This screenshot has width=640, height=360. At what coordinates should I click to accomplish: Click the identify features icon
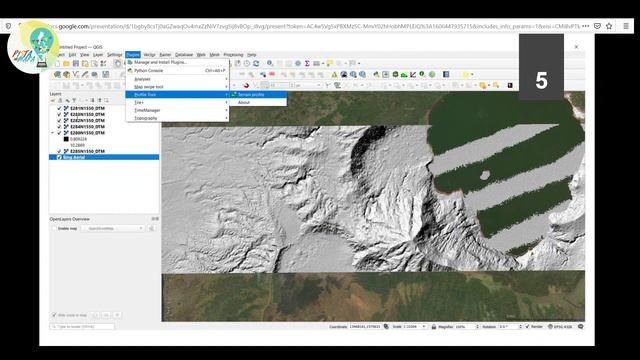[270, 63]
